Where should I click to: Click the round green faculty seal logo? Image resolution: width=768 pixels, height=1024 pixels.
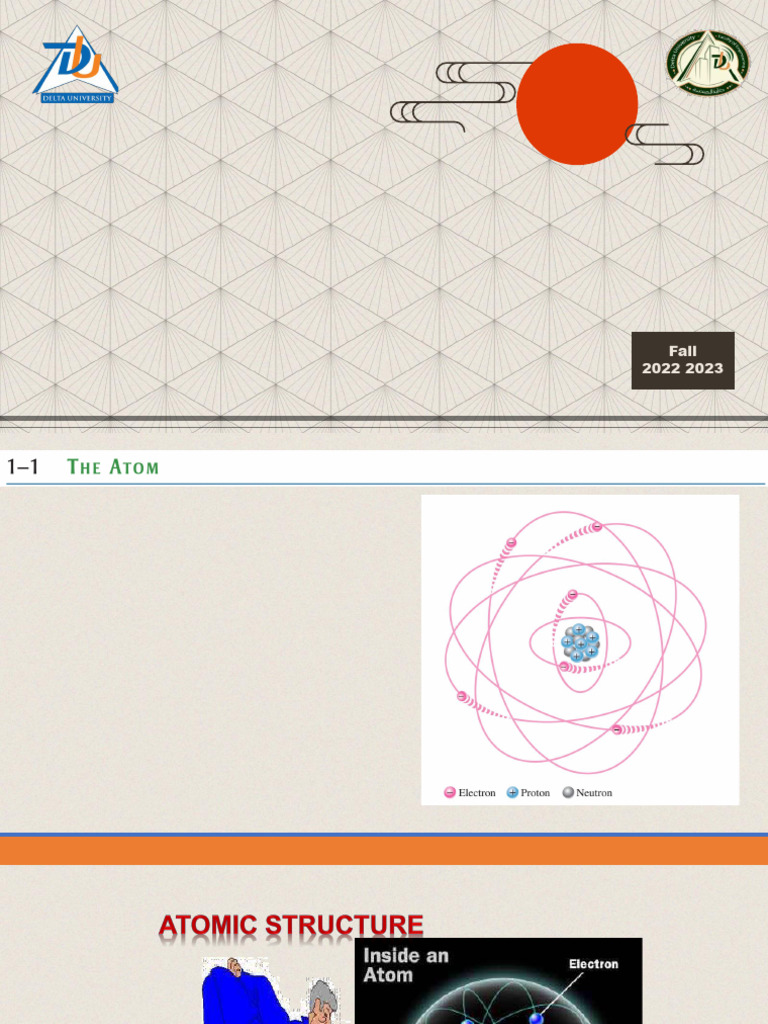click(708, 63)
